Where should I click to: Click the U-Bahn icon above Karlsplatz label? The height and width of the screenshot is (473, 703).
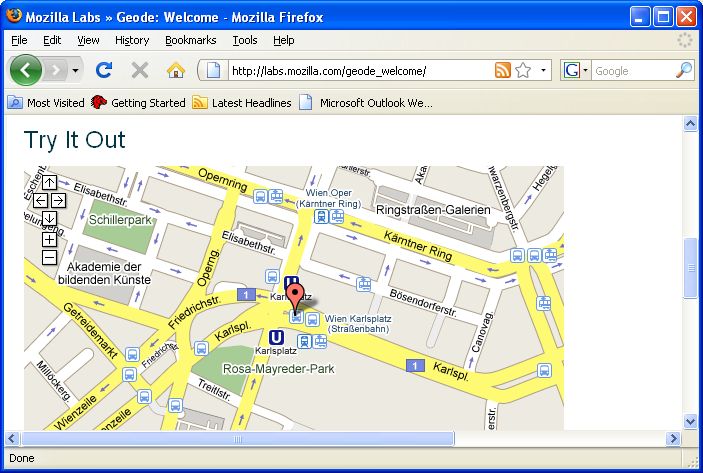coord(276,338)
